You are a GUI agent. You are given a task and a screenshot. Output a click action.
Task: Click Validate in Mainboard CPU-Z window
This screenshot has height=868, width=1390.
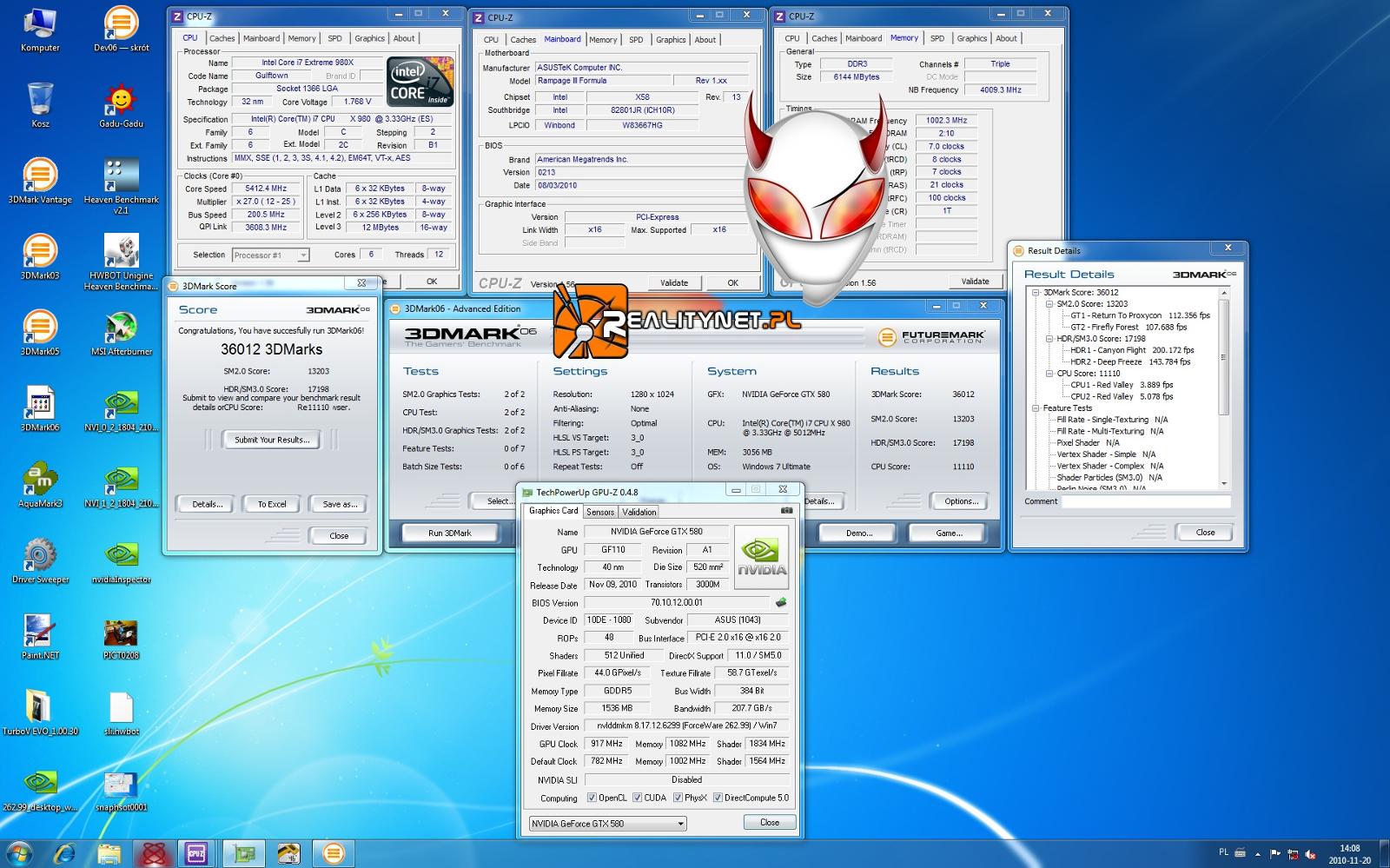click(x=674, y=282)
